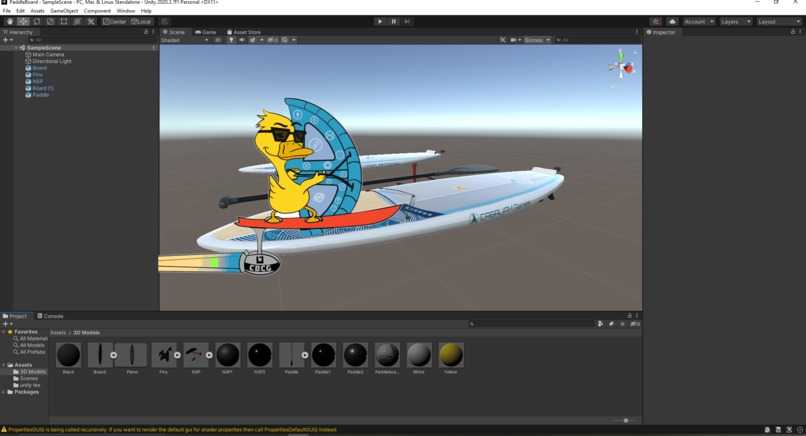The height and width of the screenshot is (436, 806).
Task: Switch to the Asset Store tab
Action: 244,32
